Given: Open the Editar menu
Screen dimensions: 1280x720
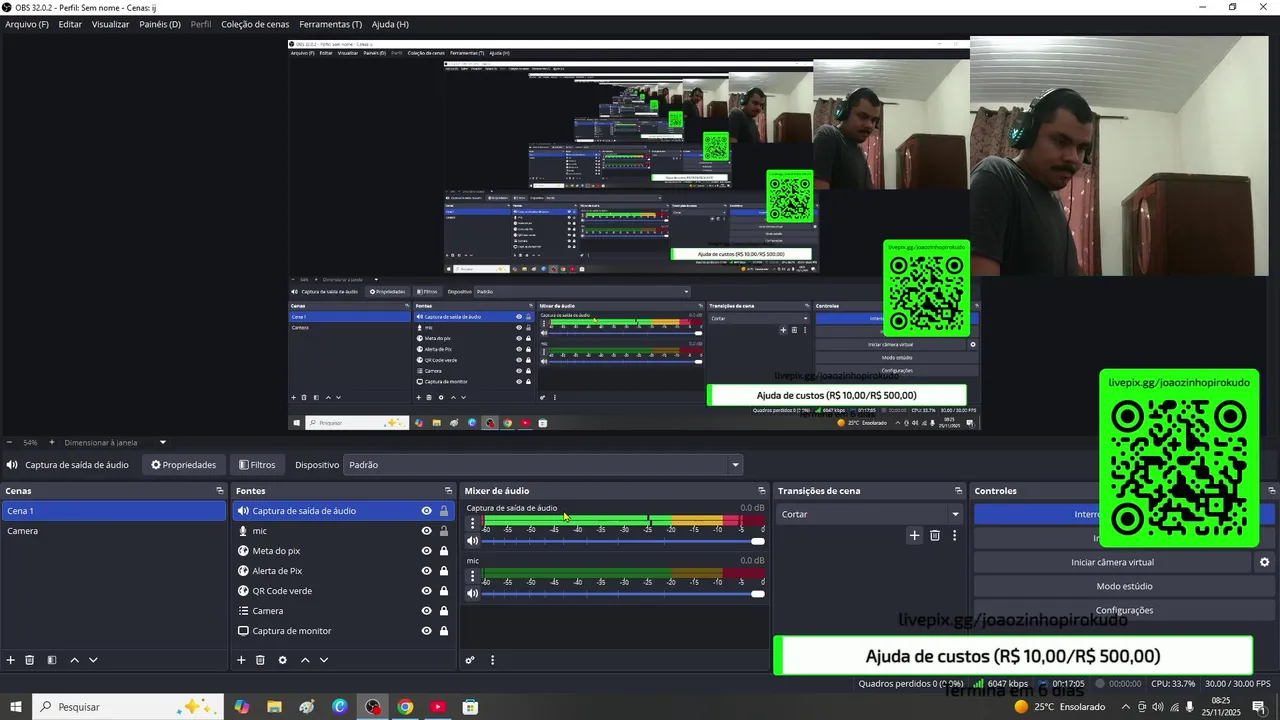Looking at the screenshot, I should tap(70, 24).
